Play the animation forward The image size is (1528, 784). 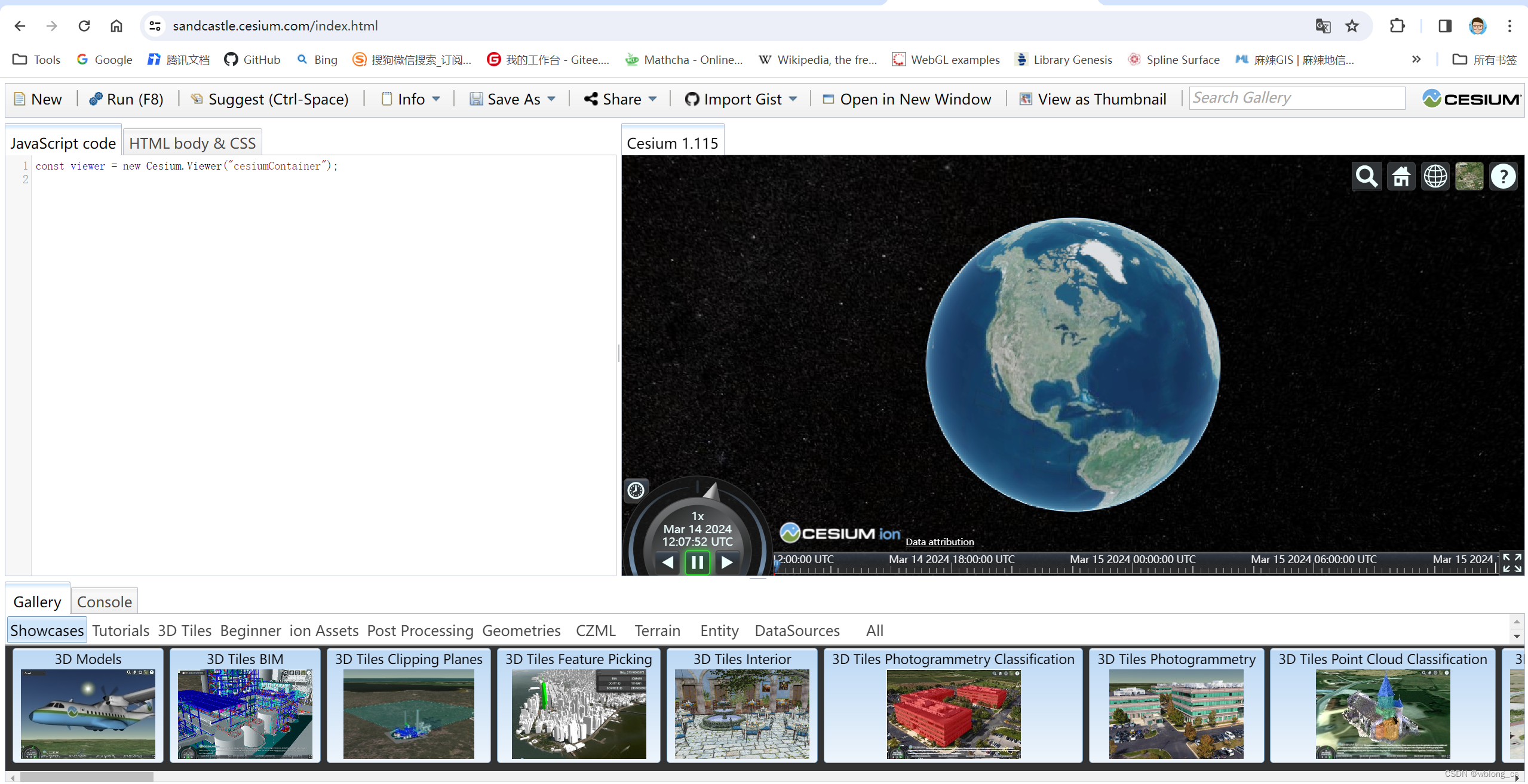[726, 561]
